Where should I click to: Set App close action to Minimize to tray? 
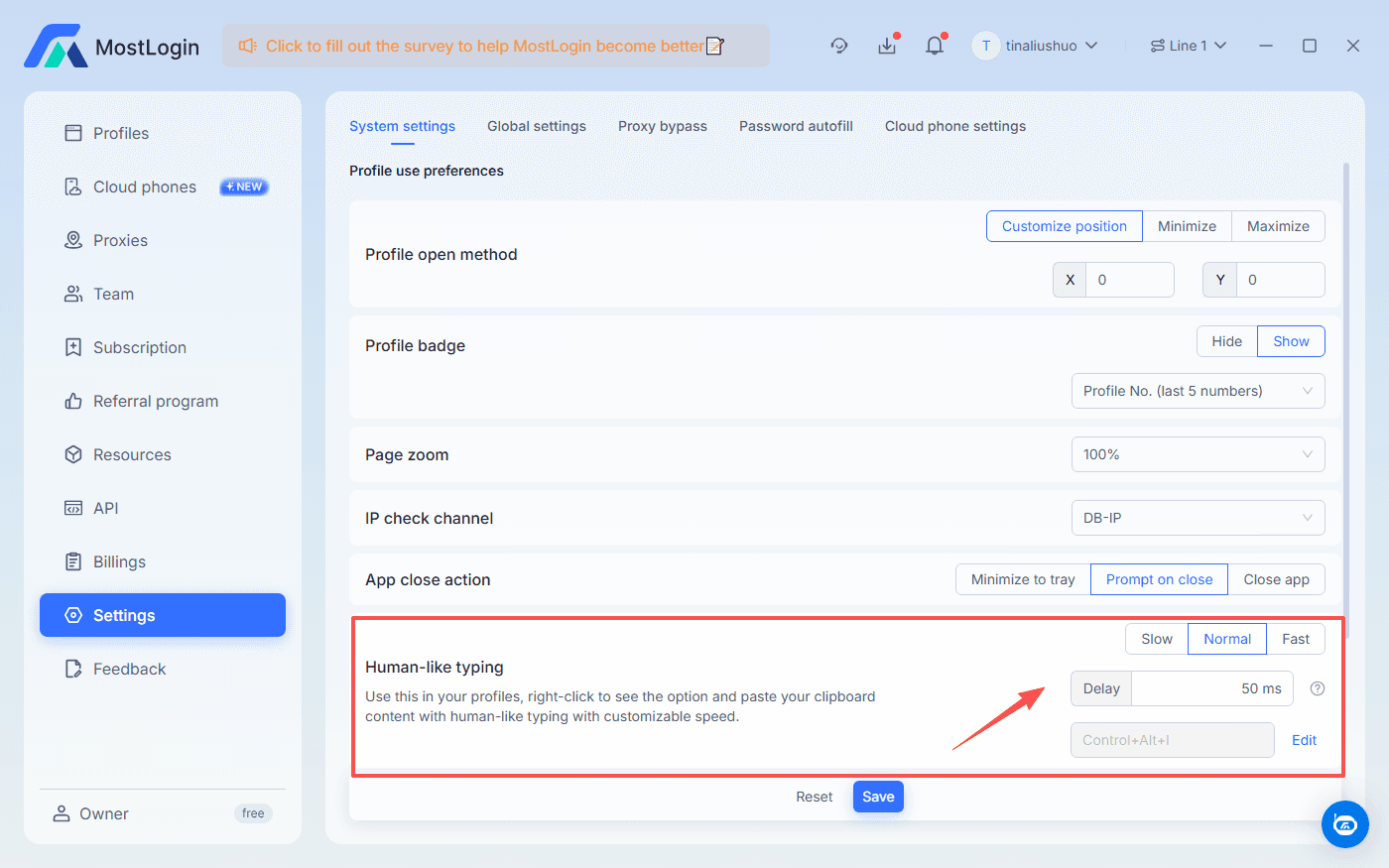[1022, 578]
